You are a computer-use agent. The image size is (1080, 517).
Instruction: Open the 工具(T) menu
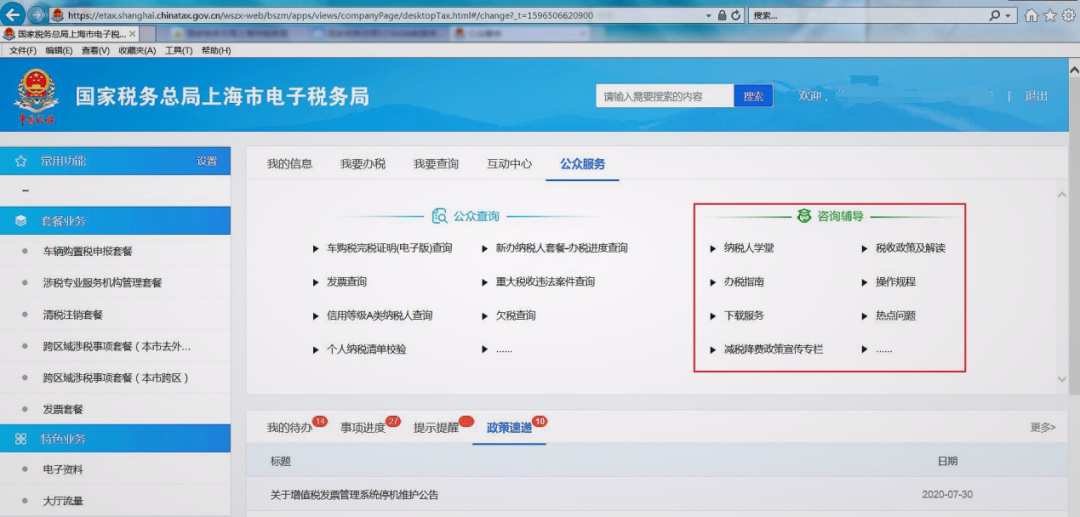point(179,50)
